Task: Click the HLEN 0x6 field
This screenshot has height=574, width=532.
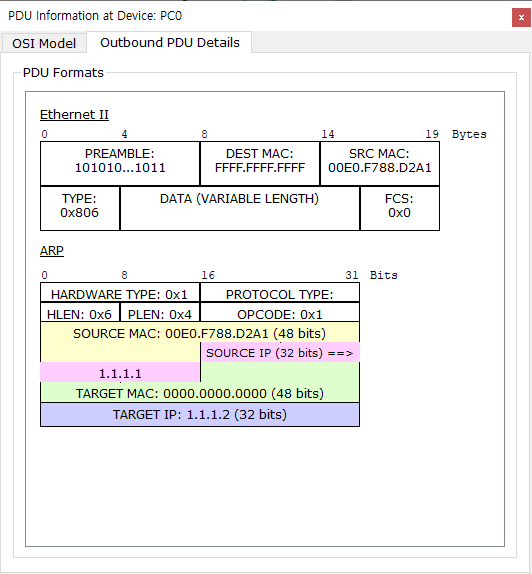Action: [80, 313]
